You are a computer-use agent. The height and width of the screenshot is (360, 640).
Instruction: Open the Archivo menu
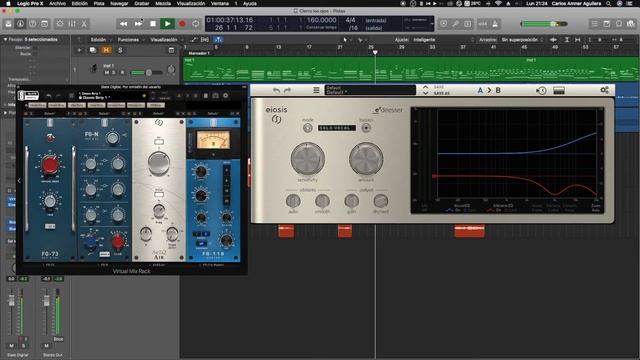[x=58, y=3]
